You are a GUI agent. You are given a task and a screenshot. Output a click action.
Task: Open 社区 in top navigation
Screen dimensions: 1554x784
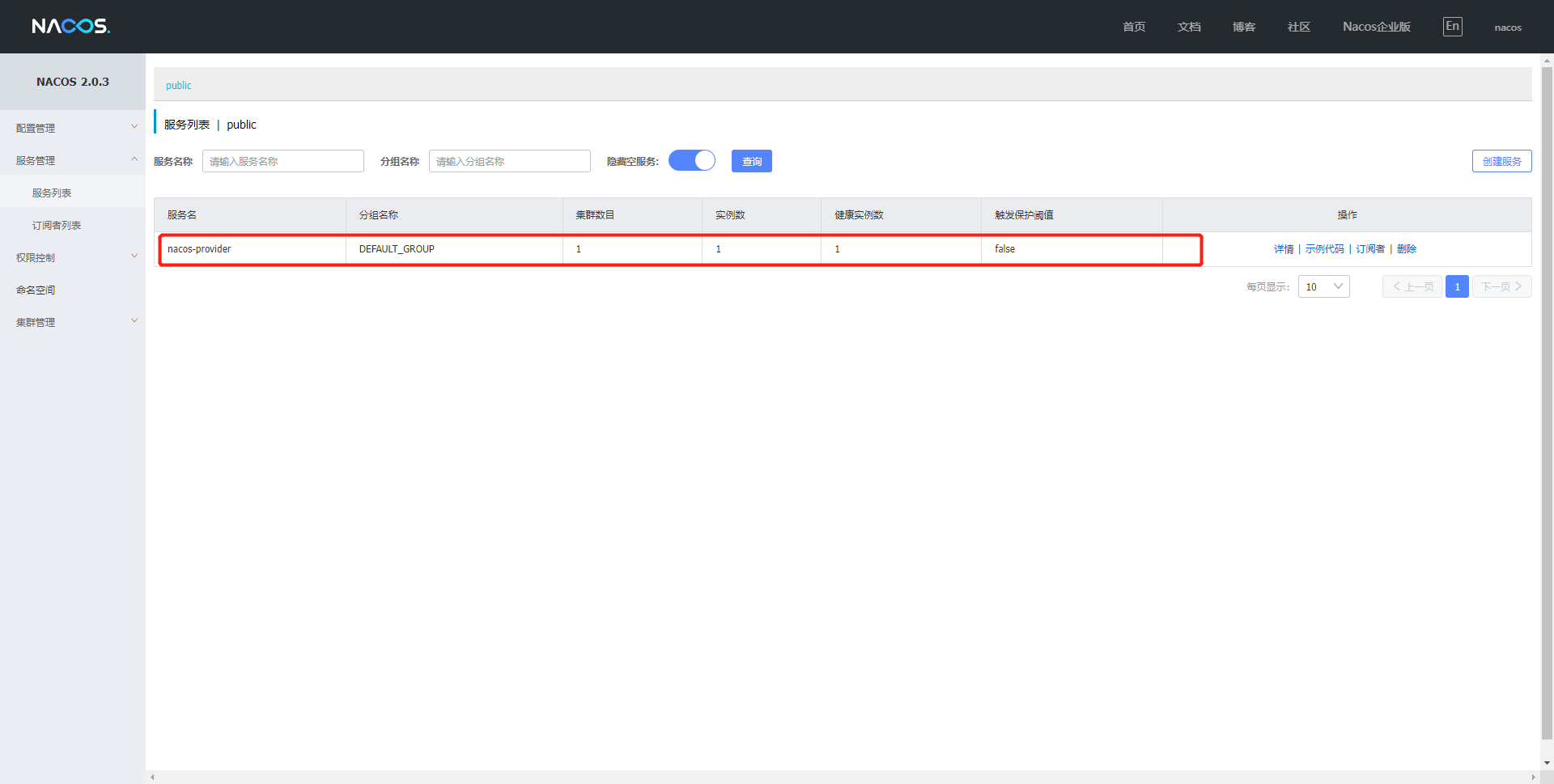[1299, 27]
